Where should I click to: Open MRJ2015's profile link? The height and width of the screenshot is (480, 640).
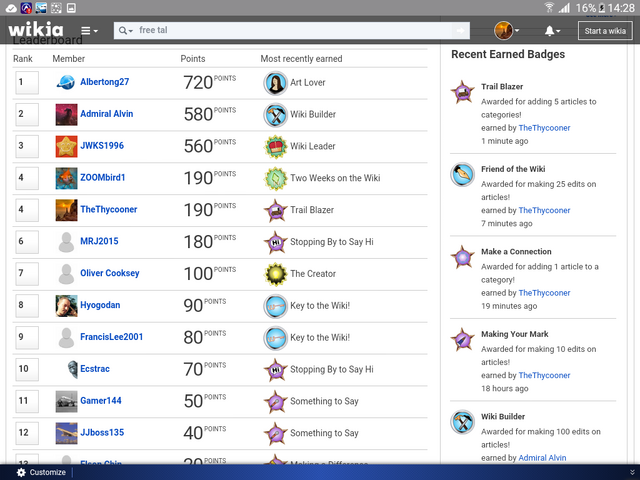[x=99, y=241]
